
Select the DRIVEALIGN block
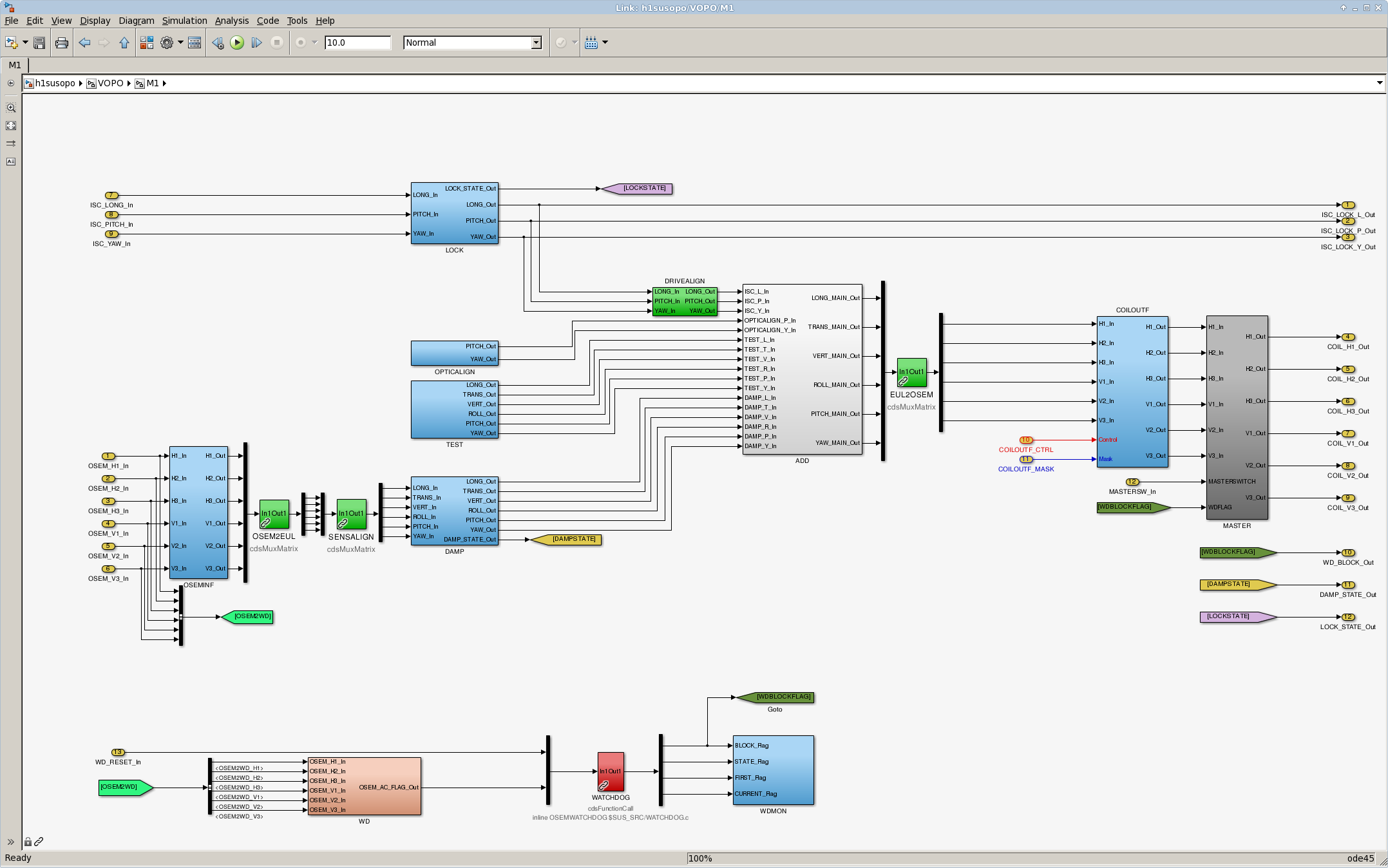685,301
